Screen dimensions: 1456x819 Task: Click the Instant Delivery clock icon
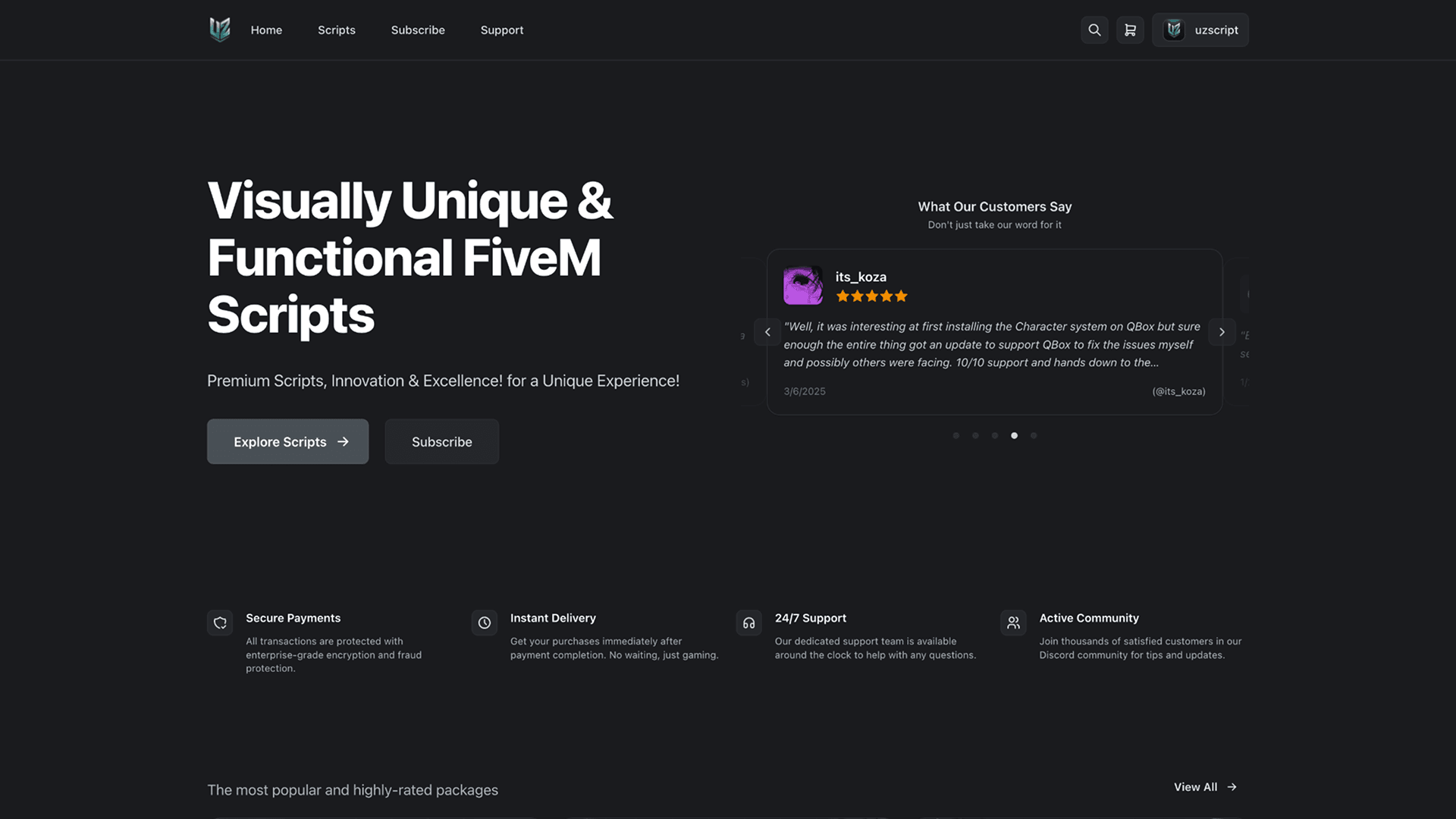pos(485,623)
